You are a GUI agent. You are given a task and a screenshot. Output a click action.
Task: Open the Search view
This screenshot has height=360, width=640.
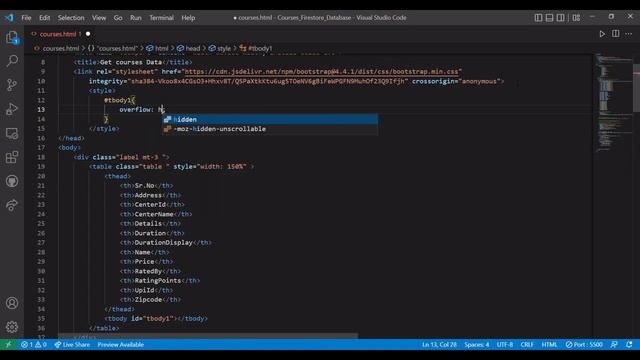12,61
